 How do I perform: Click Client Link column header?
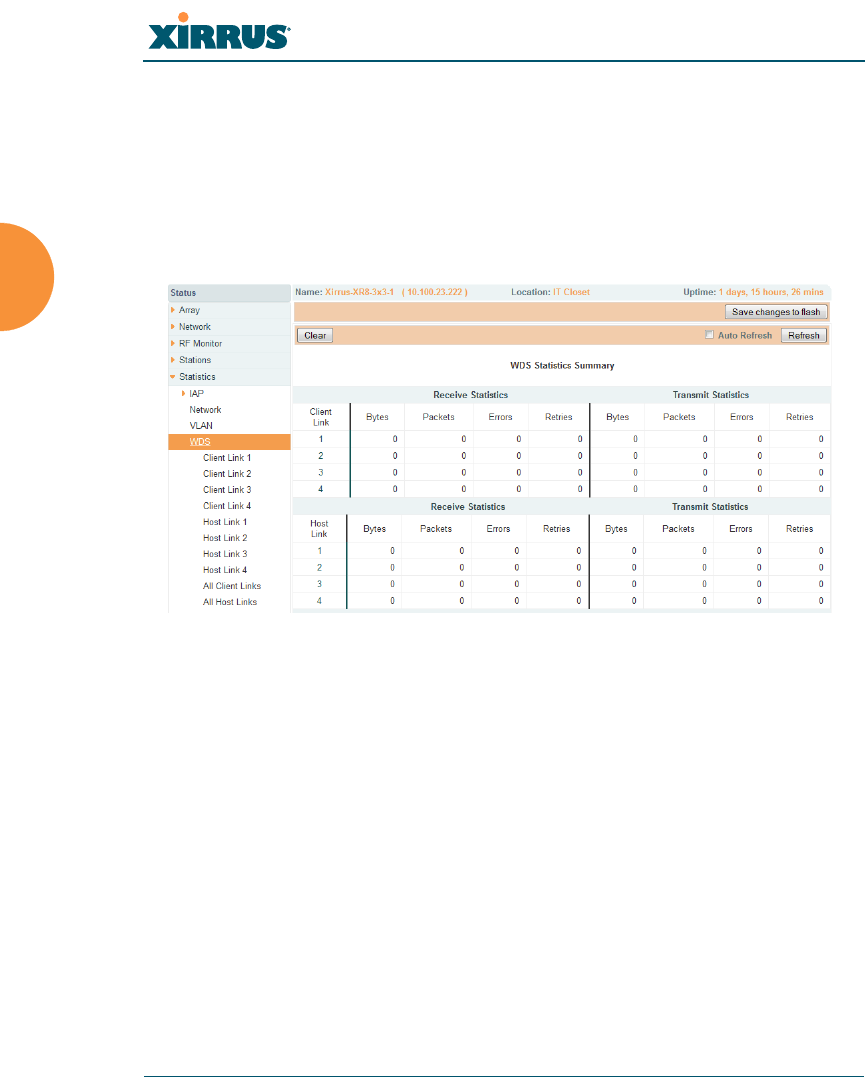tap(321, 417)
